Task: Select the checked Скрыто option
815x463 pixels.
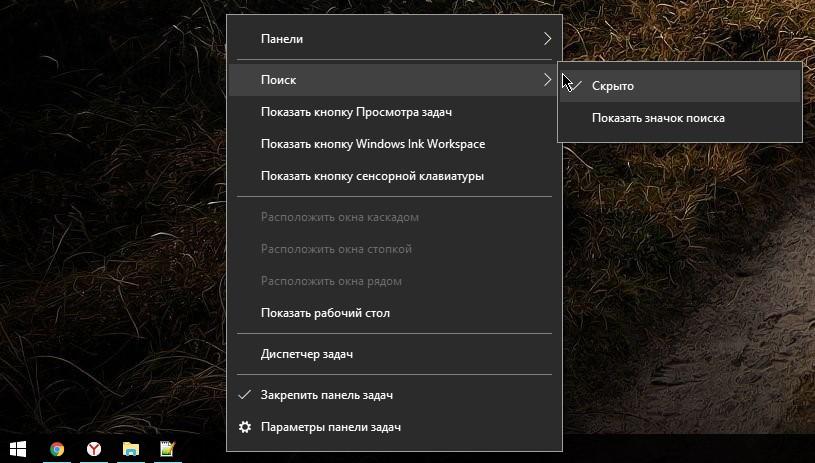Action: point(612,86)
